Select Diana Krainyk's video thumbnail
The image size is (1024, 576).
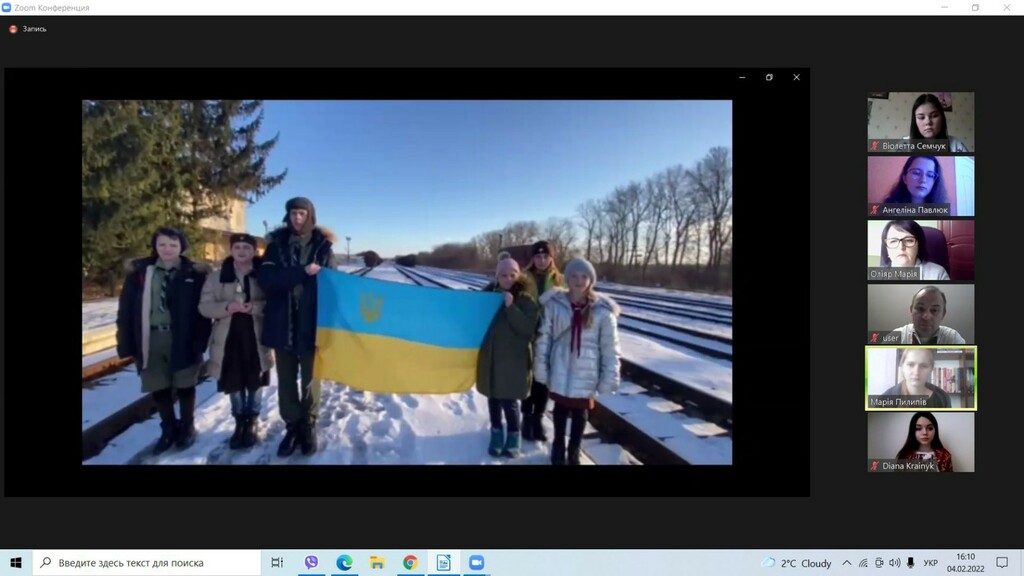pyautogui.click(x=920, y=442)
